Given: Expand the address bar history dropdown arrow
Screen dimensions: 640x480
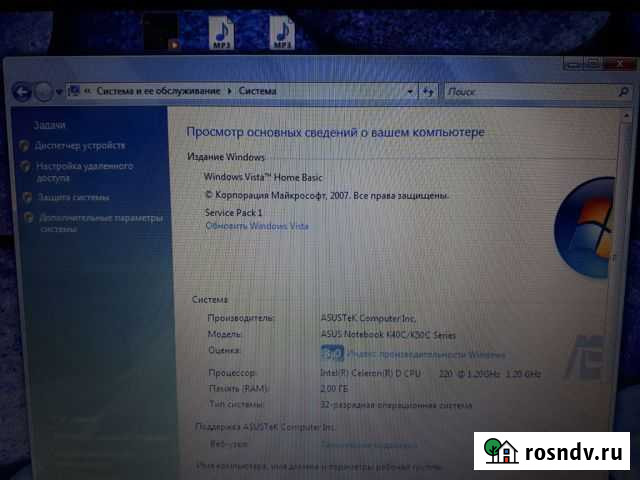Looking at the screenshot, I should (x=411, y=91).
